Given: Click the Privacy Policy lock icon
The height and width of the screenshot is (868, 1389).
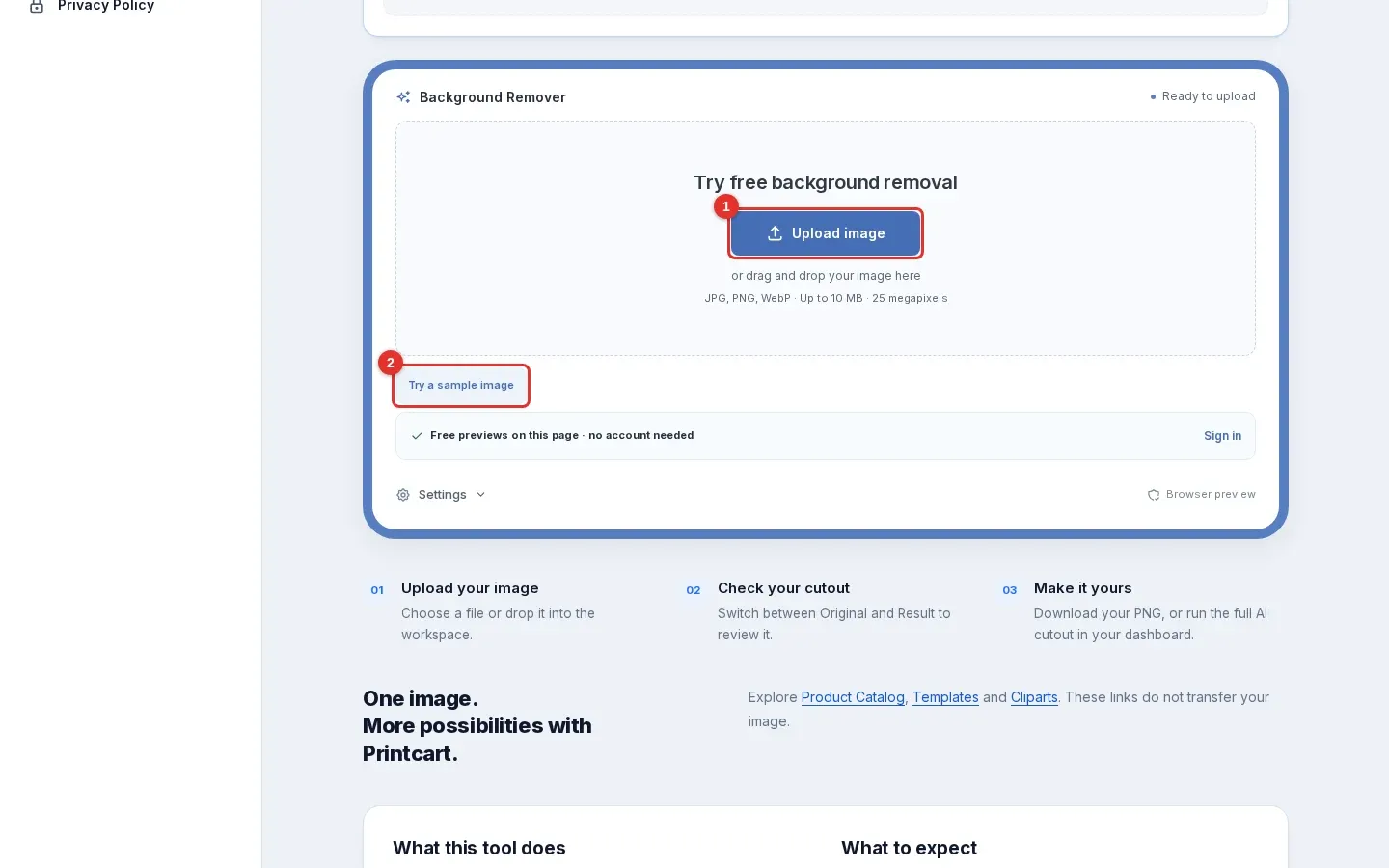Looking at the screenshot, I should (37, 6).
